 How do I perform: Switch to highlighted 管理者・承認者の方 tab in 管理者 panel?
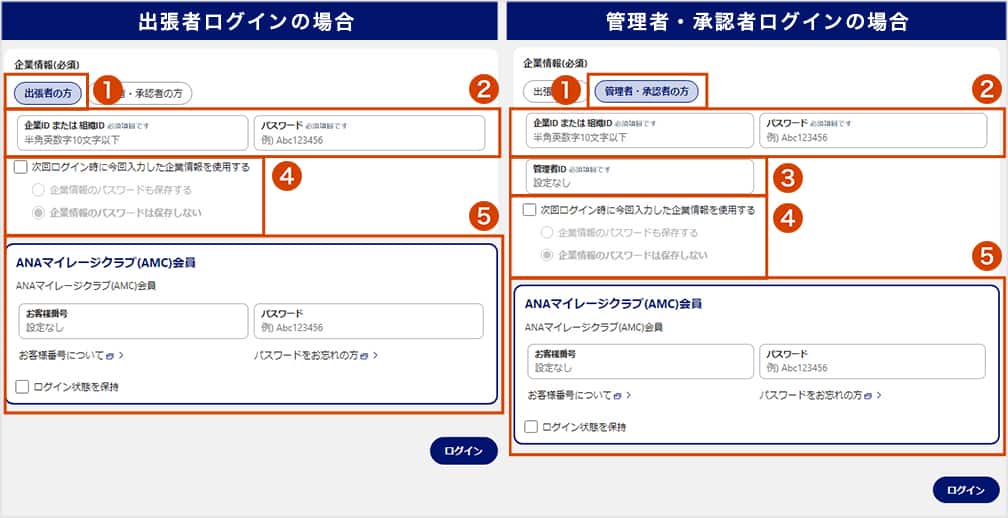646,91
